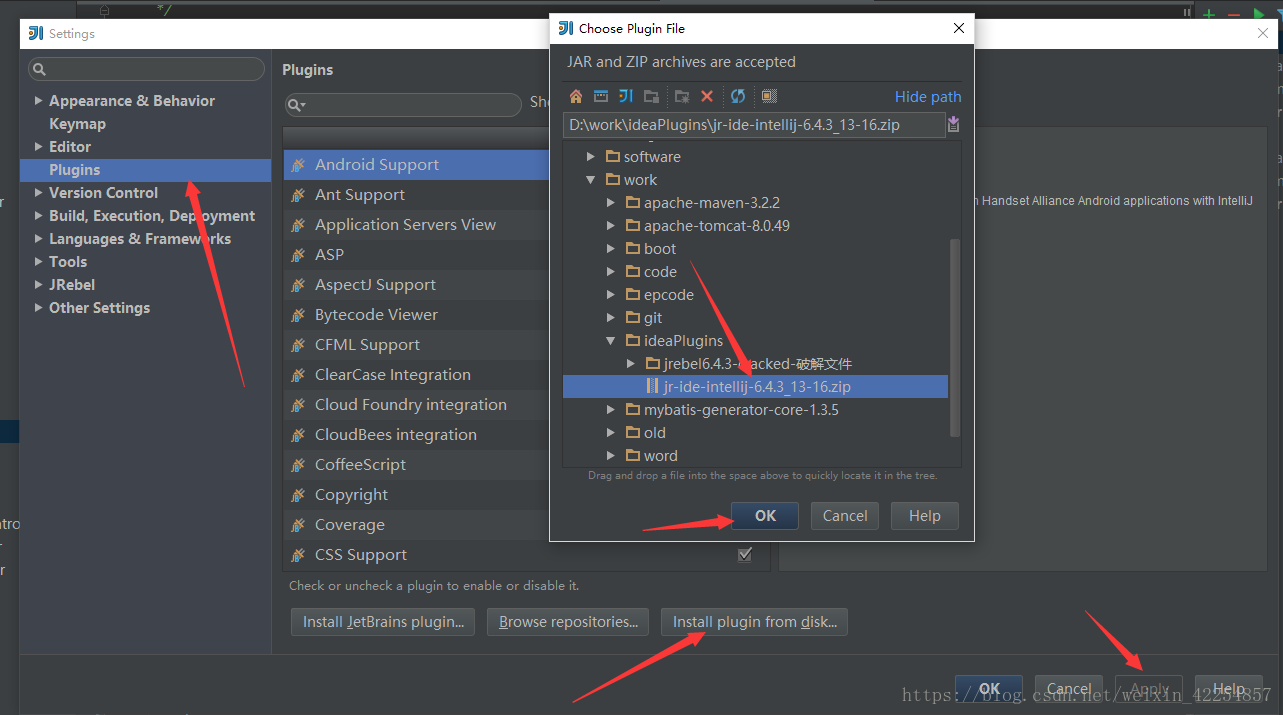The image size is (1283, 715).
Task: Open the JRebel settings page
Action: (72, 285)
